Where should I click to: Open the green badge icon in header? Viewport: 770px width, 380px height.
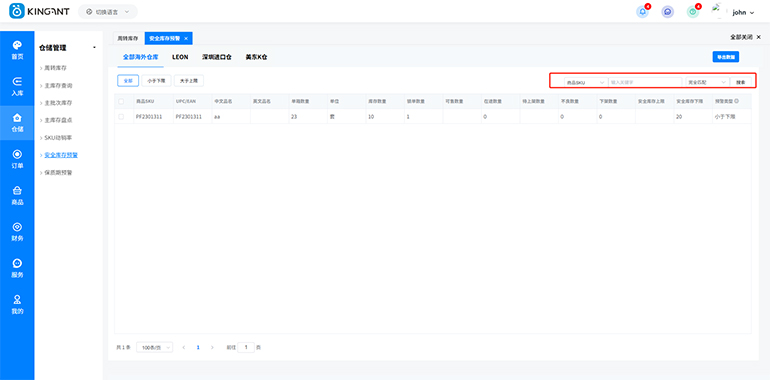coord(692,12)
